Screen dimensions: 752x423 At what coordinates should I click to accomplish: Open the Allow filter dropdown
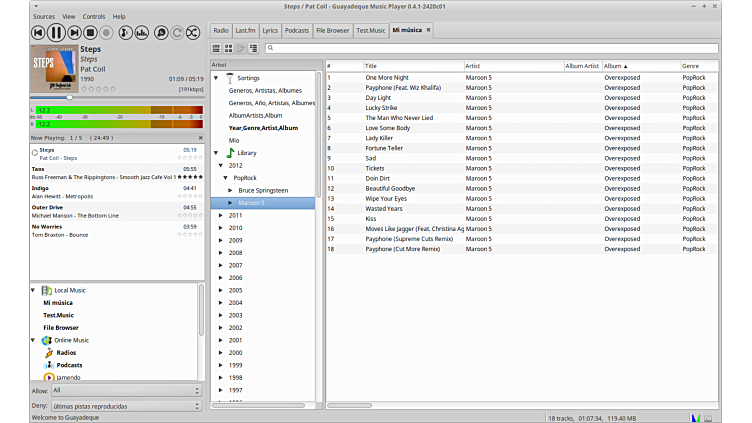[x=126, y=391]
